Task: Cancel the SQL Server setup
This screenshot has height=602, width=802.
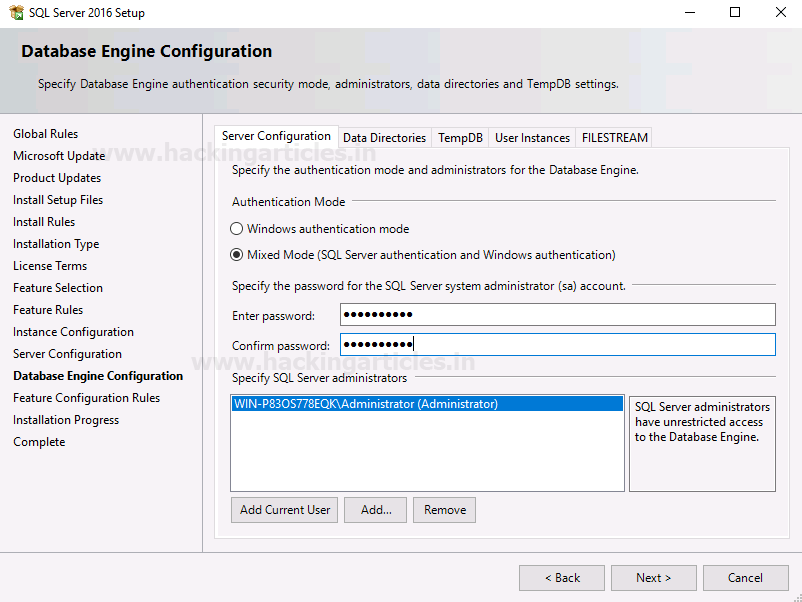Action: pyautogui.click(x=745, y=578)
